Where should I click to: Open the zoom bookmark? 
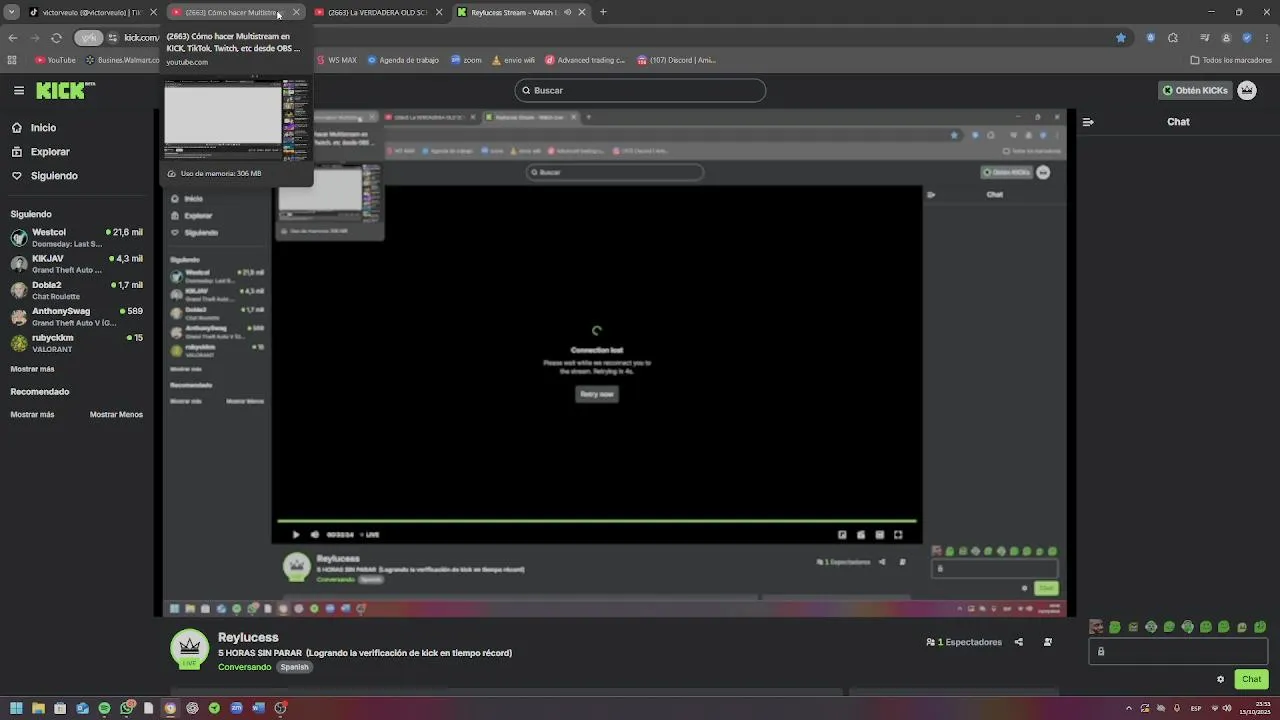click(x=466, y=60)
